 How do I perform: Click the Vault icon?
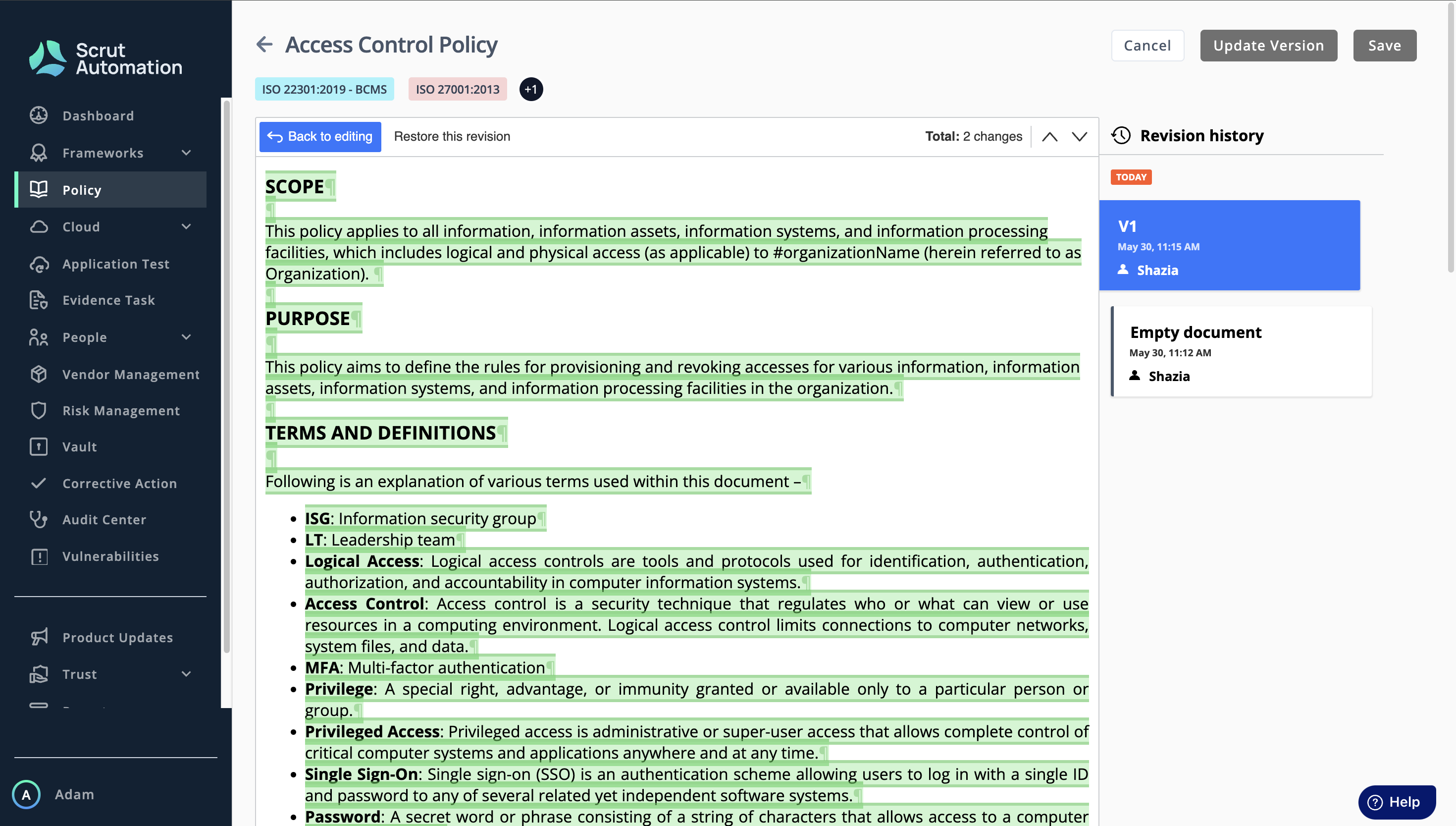pyautogui.click(x=39, y=446)
